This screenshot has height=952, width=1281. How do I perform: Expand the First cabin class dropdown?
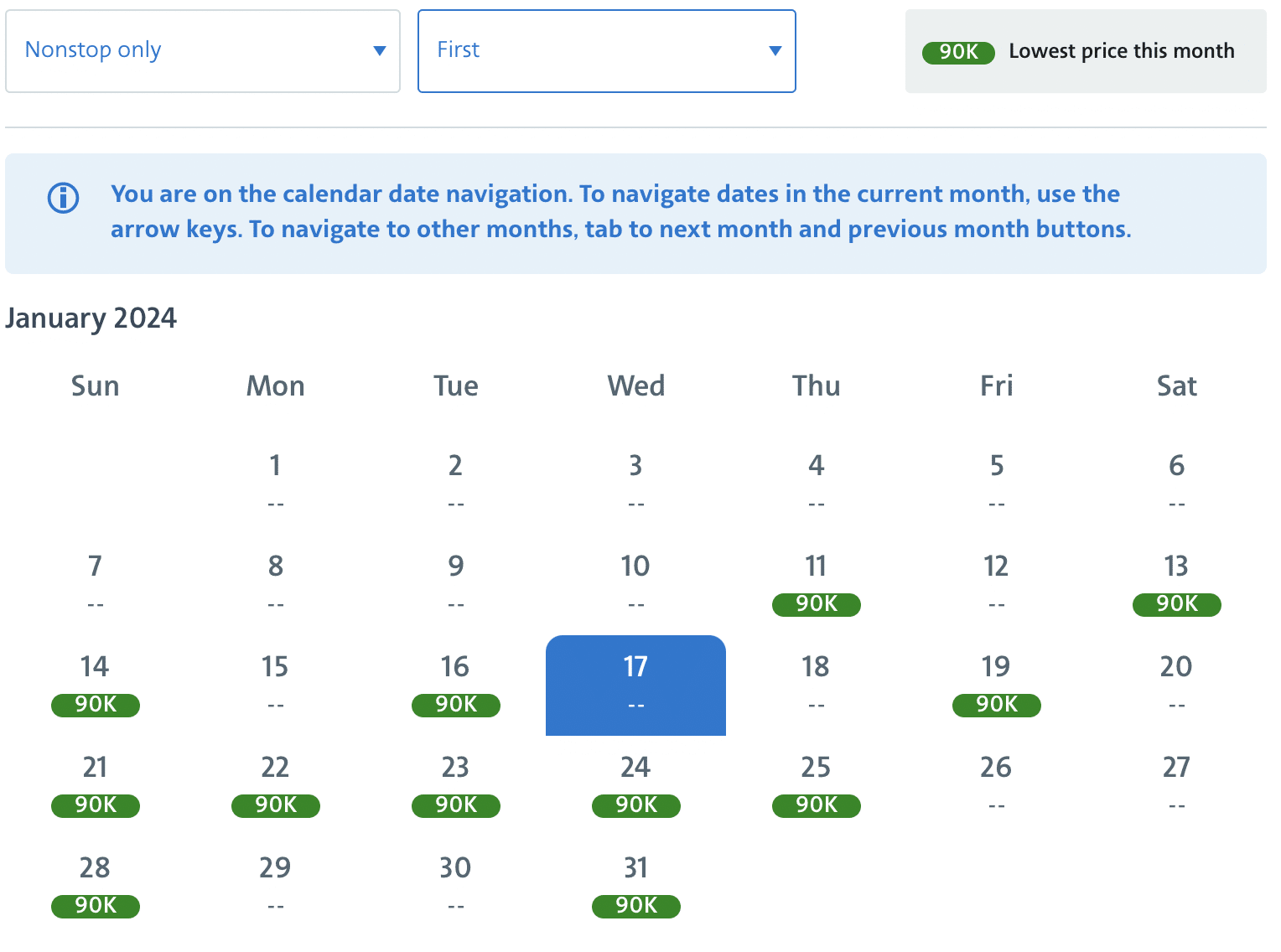coord(606,51)
